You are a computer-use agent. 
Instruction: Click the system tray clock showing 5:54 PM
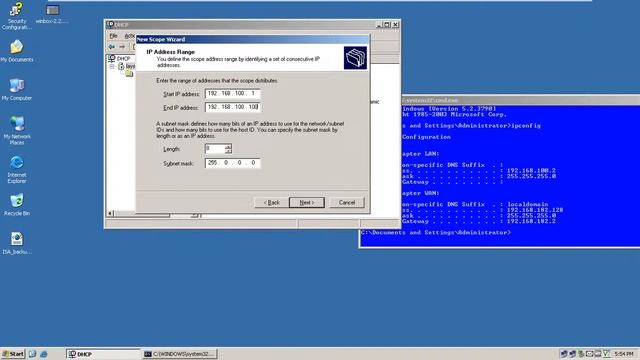[624, 354]
